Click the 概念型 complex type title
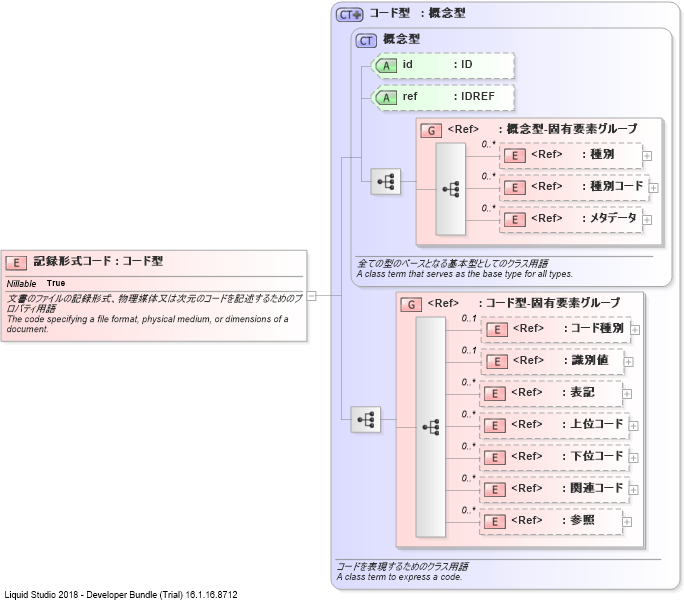This screenshot has width=684, height=600. 401,39
